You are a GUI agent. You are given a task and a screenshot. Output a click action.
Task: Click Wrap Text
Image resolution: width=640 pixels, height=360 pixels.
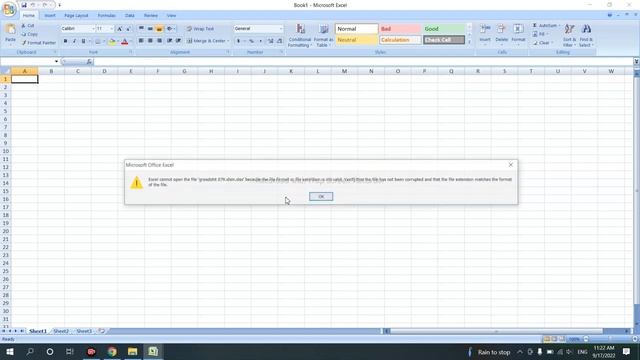pyautogui.click(x=200, y=29)
